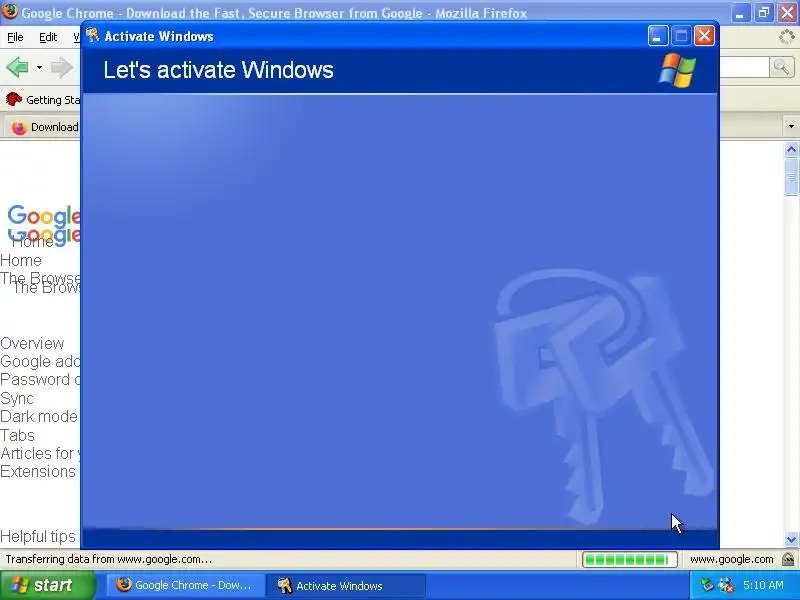Viewport: 800px width, 600px height.
Task: Click the Windows flag logo in activation header
Action: tap(677, 70)
